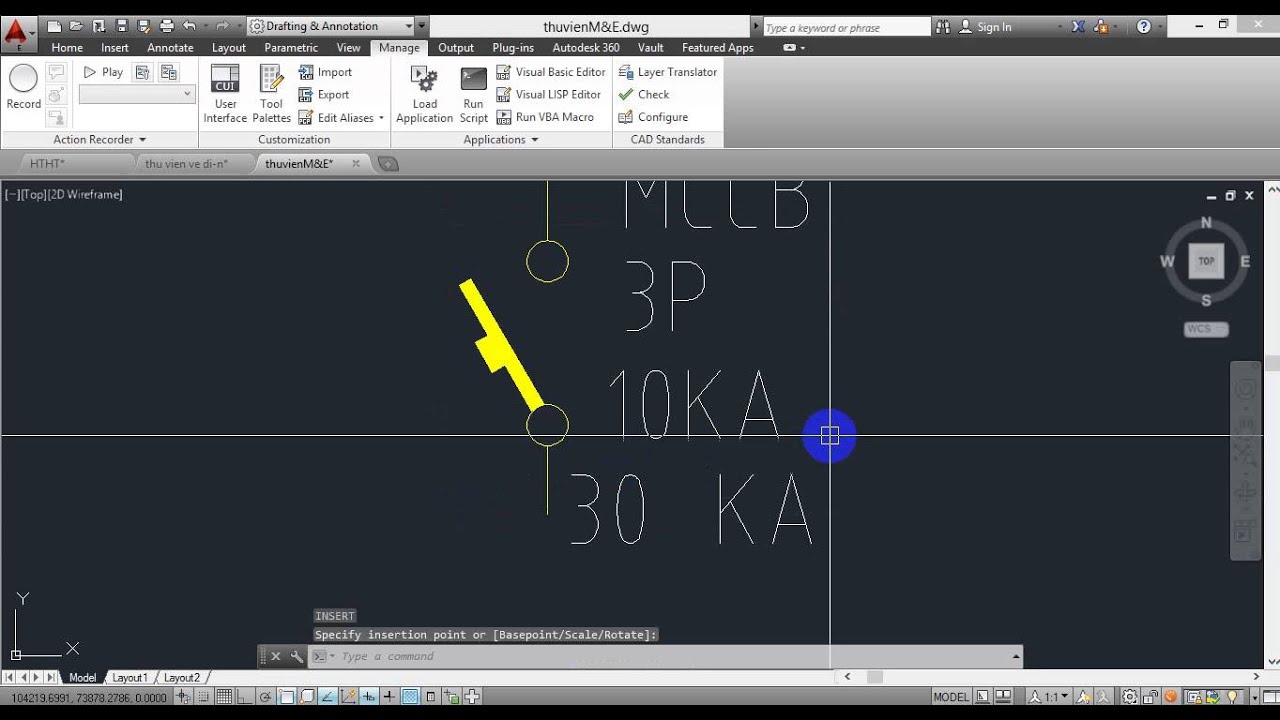Click the Express Tools ribbon minimize button
This screenshot has height=720, width=1280.
tap(790, 47)
